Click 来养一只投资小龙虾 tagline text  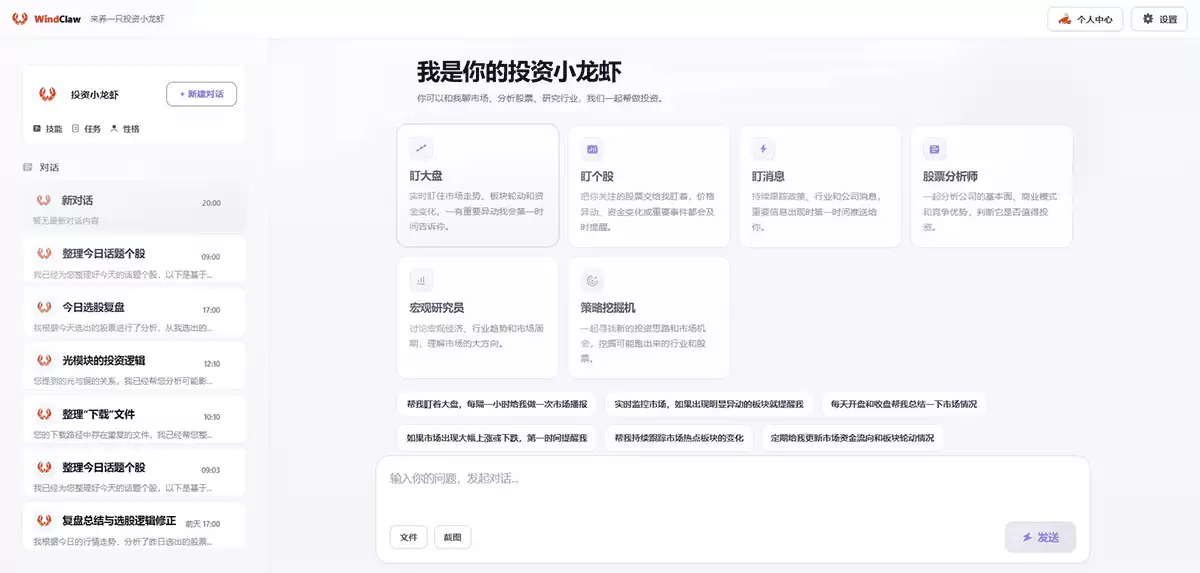pos(126,19)
